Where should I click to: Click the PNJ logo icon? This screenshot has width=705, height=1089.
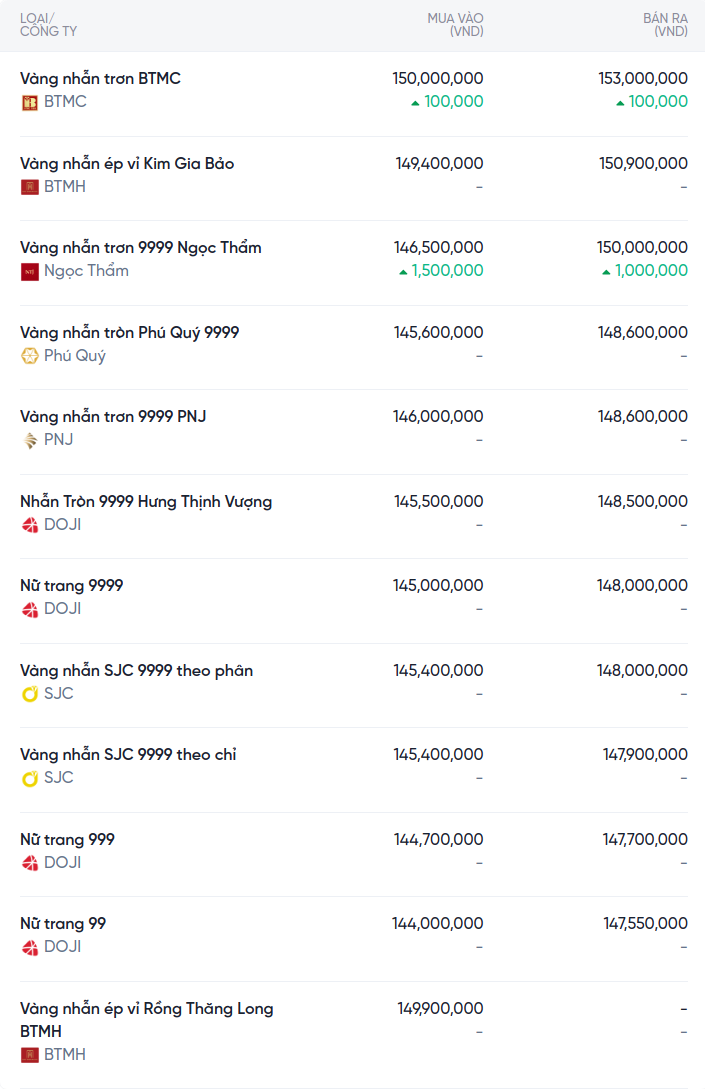pos(30,440)
